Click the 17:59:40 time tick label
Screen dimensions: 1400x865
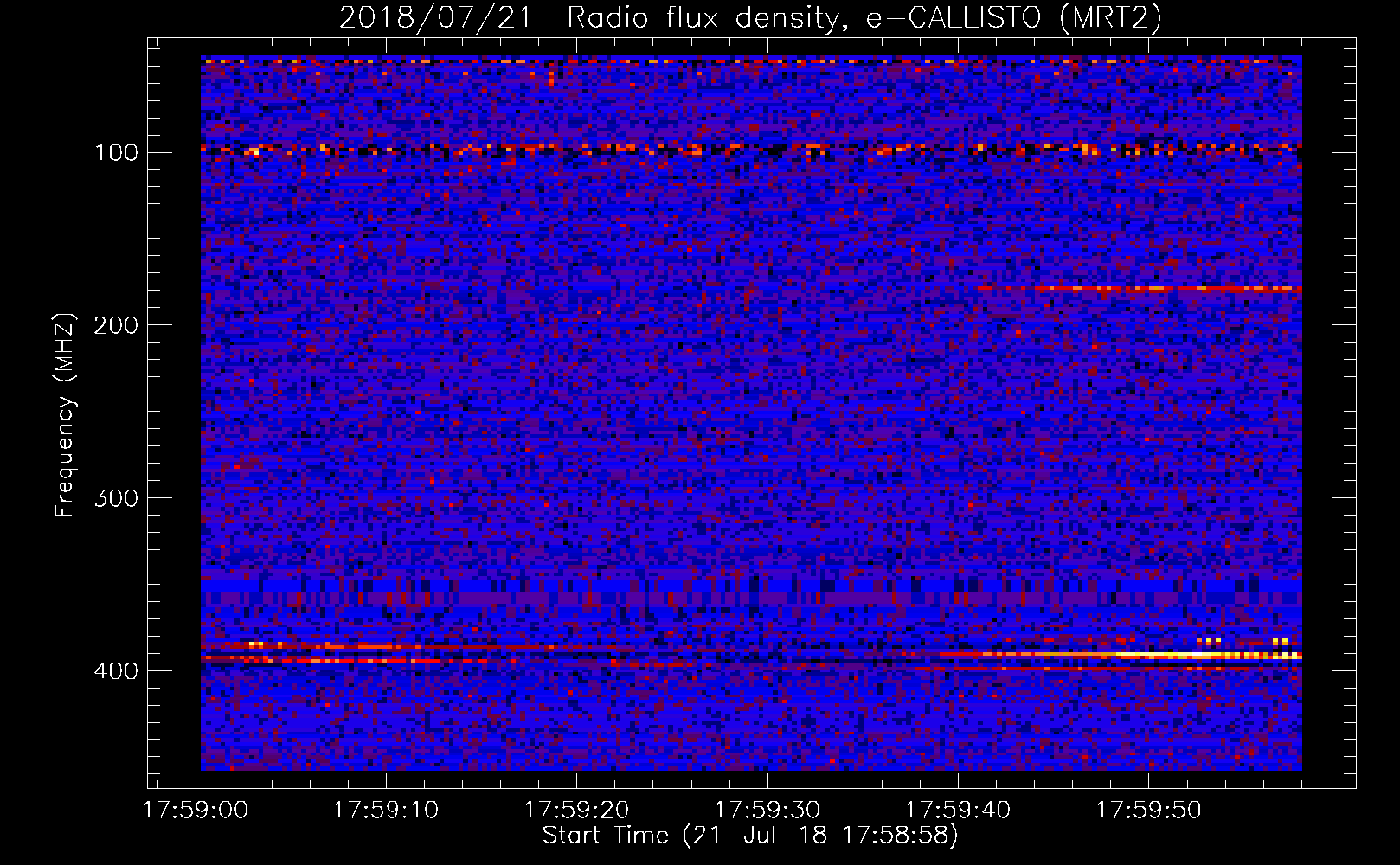(958, 811)
